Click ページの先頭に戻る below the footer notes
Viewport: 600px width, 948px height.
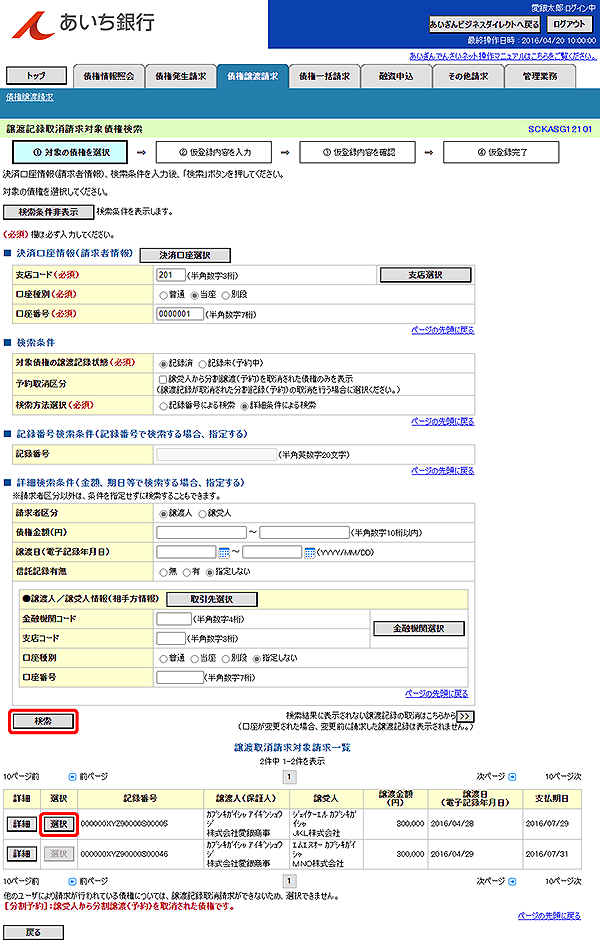pos(549,915)
